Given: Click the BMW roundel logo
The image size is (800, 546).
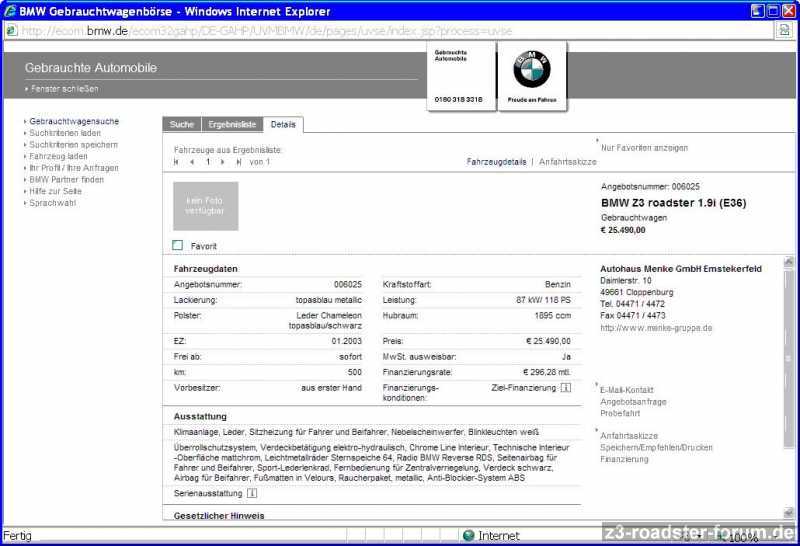Looking at the screenshot, I should 532,70.
